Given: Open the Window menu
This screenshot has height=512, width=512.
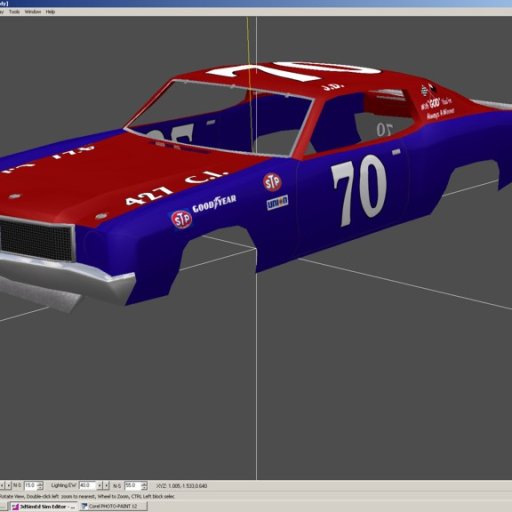Looking at the screenshot, I should (33, 12).
